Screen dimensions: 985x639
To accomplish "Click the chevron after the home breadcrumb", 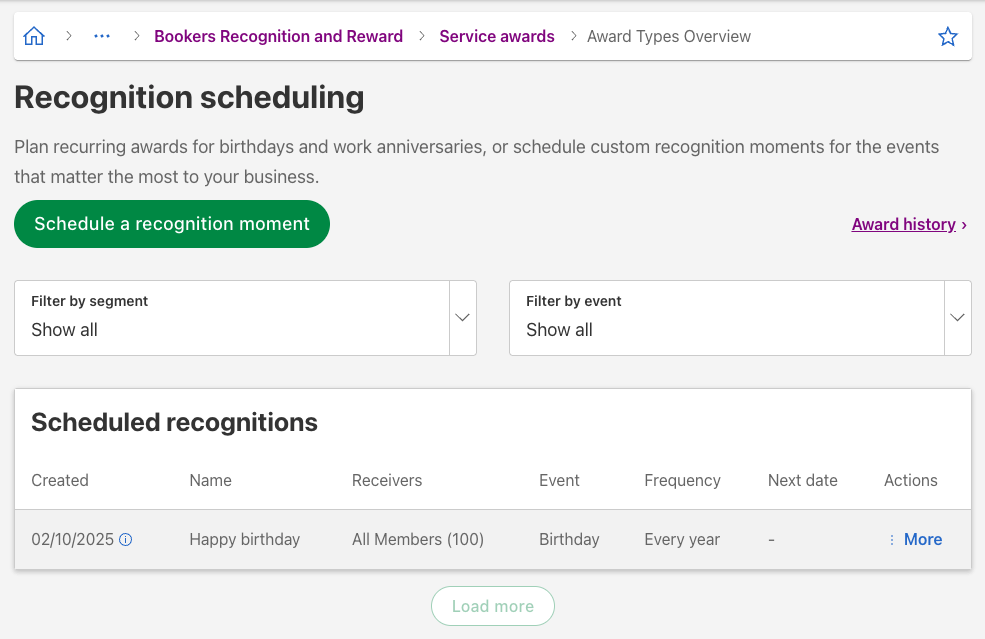I will point(68,36).
